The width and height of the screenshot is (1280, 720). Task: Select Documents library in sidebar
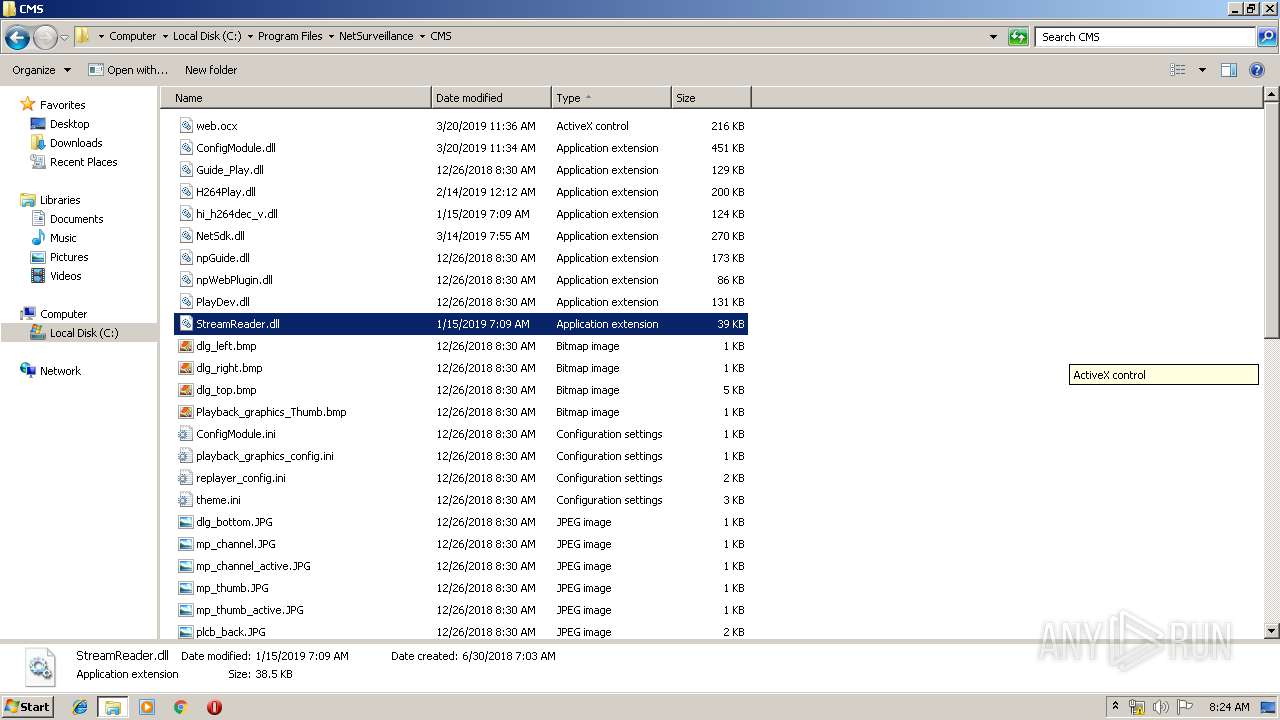click(x=77, y=219)
